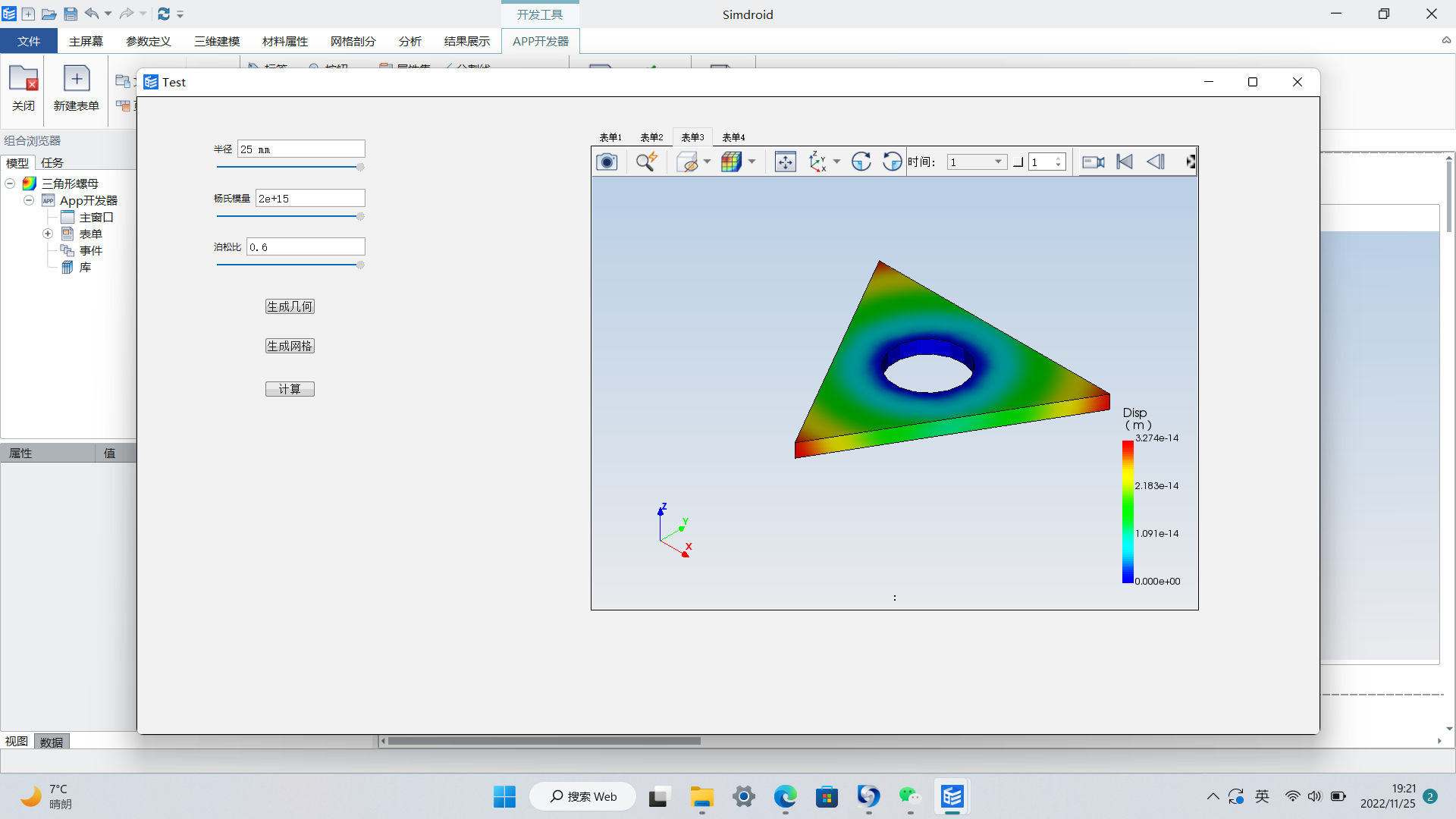Switch to the 任务 browser tab
Image resolution: width=1456 pixels, height=819 pixels.
(52, 162)
